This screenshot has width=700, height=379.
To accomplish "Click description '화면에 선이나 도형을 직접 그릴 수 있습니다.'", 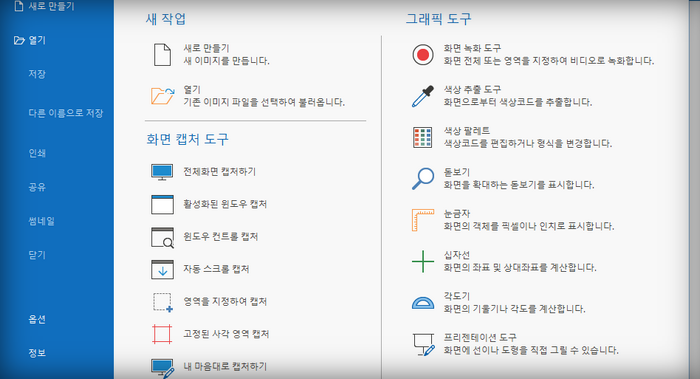I will [x=531, y=350].
